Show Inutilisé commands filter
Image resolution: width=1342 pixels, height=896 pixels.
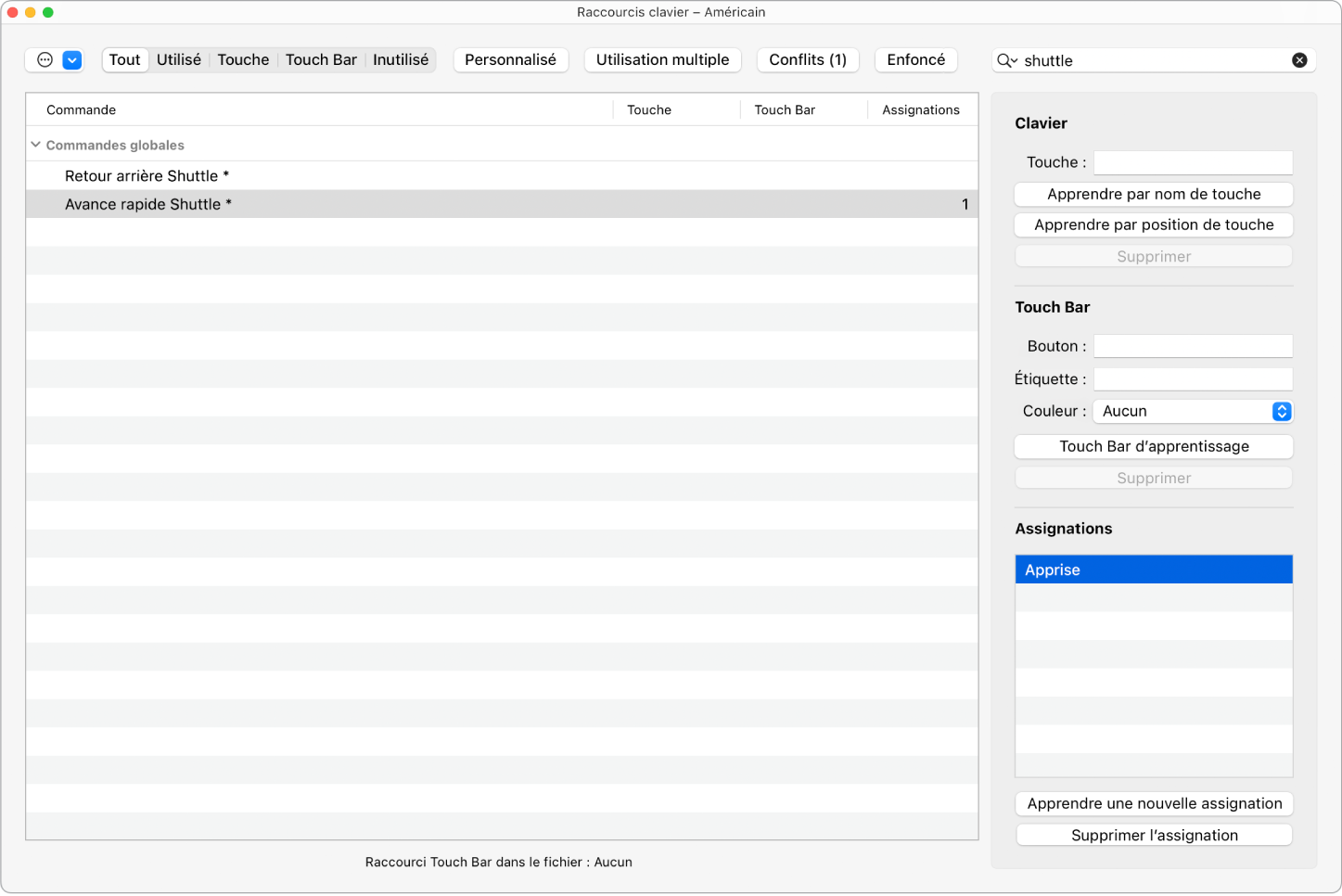click(401, 60)
